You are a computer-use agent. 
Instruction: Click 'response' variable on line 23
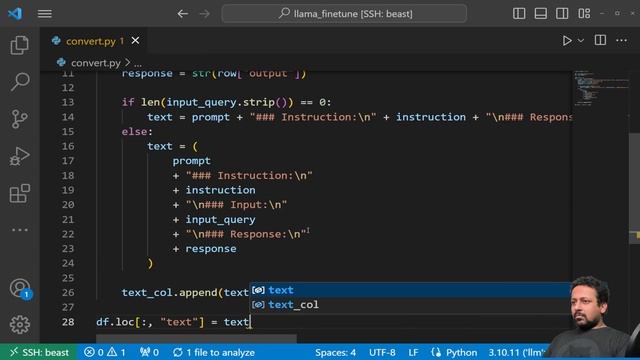211,249
